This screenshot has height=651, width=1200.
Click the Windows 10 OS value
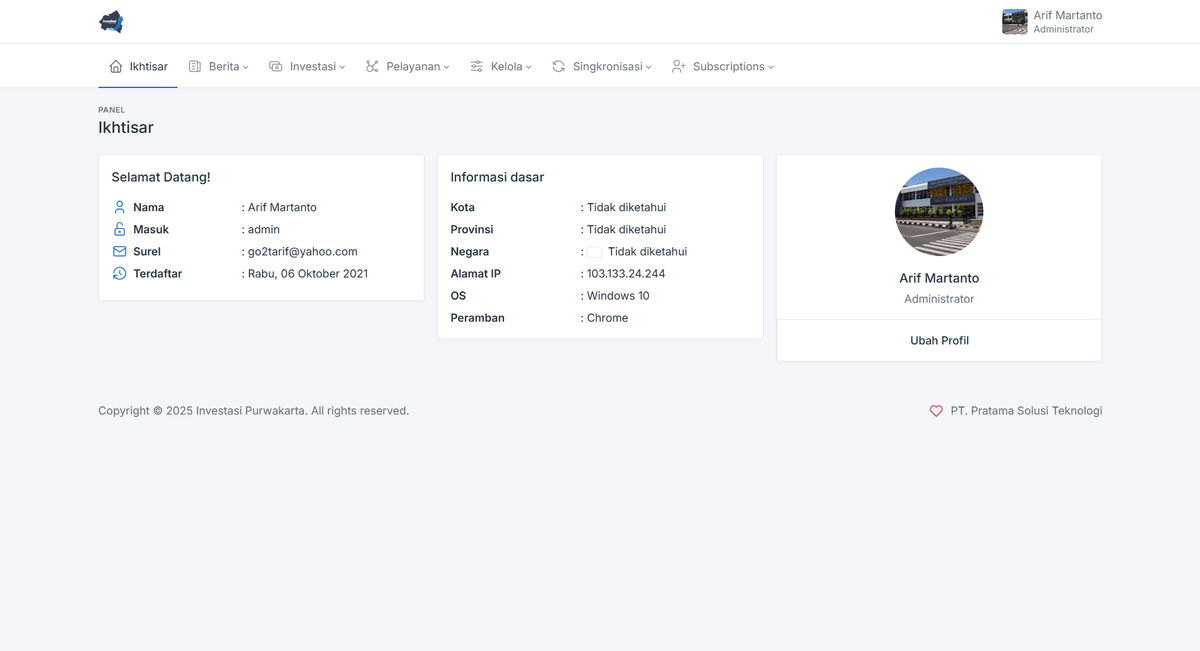(x=618, y=295)
